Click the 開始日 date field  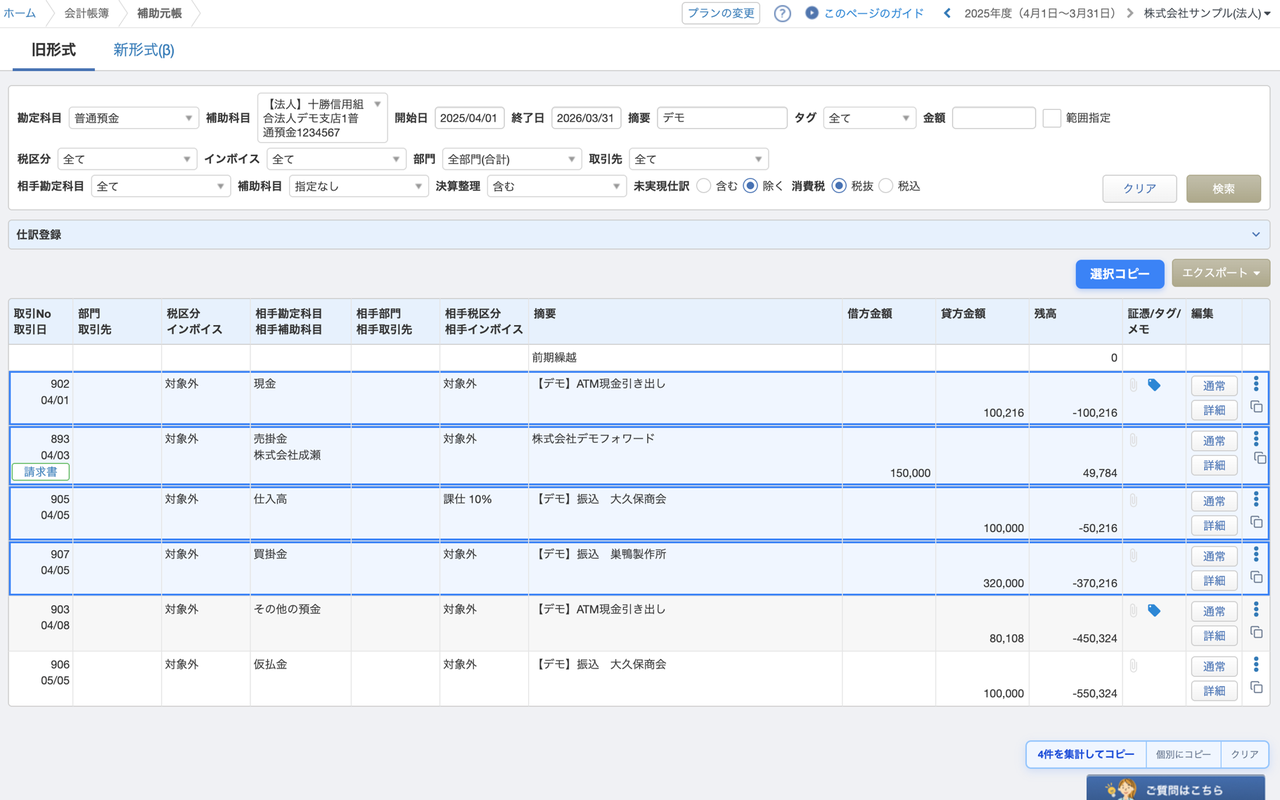(x=469, y=118)
